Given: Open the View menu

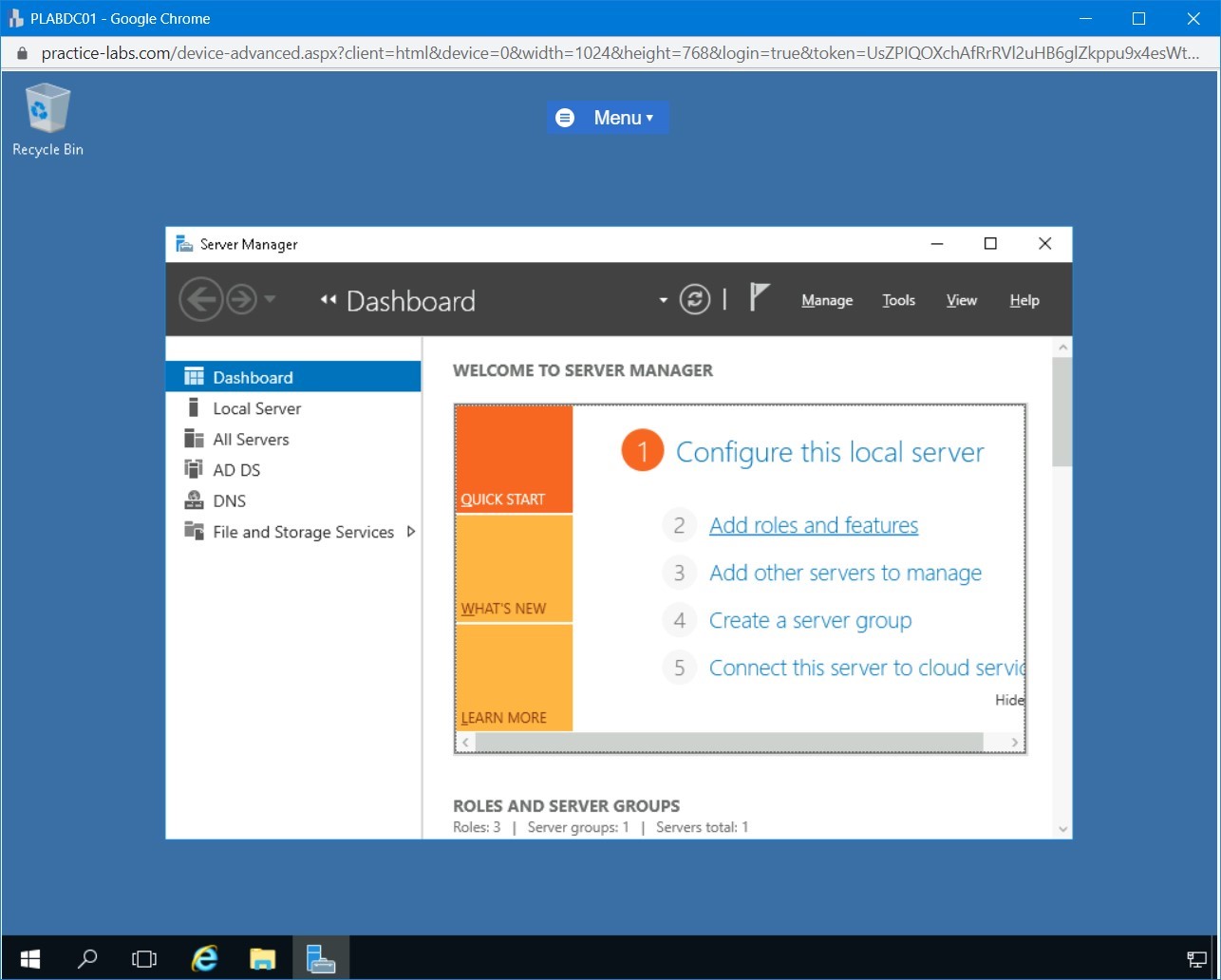Looking at the screenshot, I should [x=961, y=300].
